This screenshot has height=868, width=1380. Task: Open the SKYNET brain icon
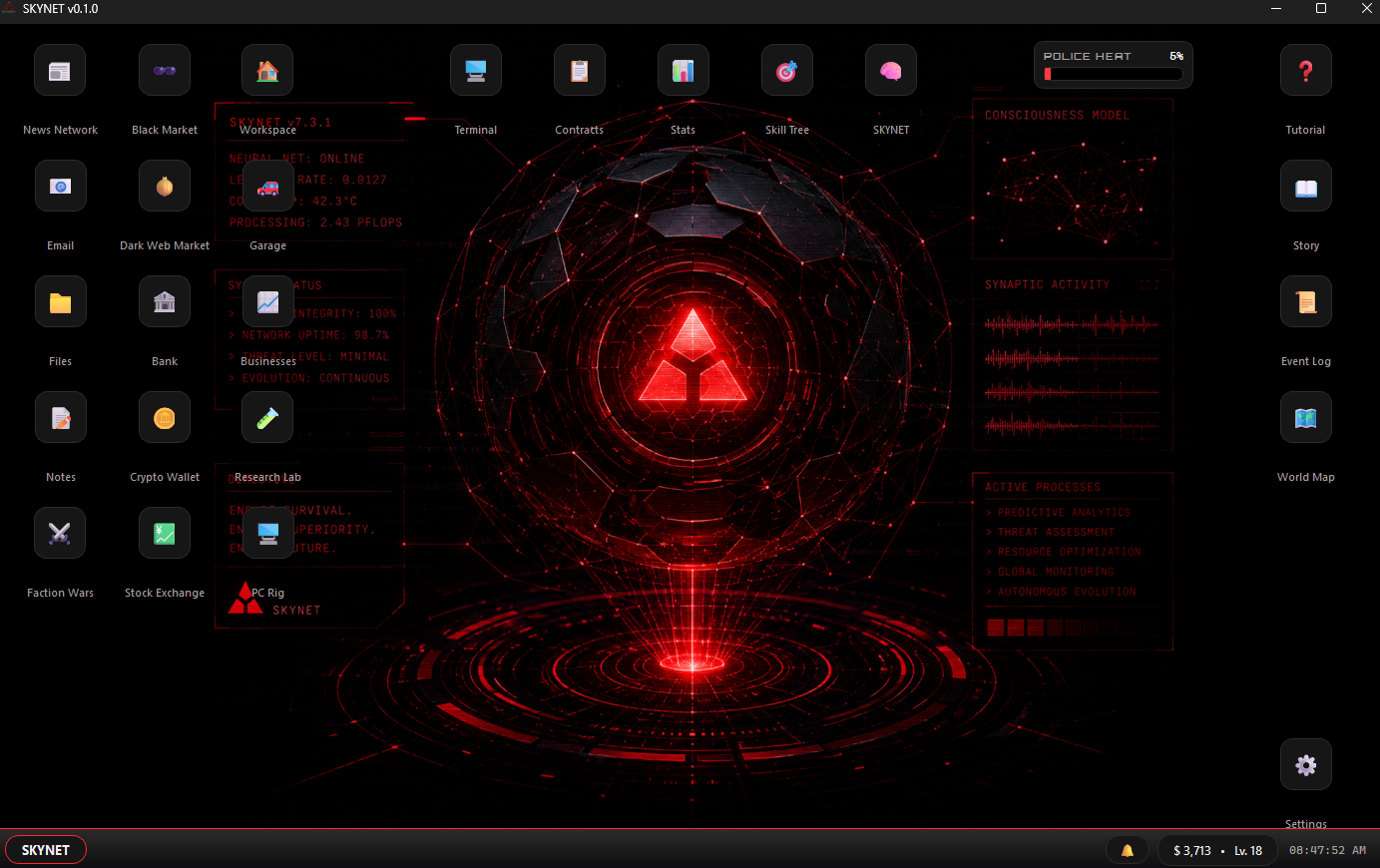(x=891, y=71)
